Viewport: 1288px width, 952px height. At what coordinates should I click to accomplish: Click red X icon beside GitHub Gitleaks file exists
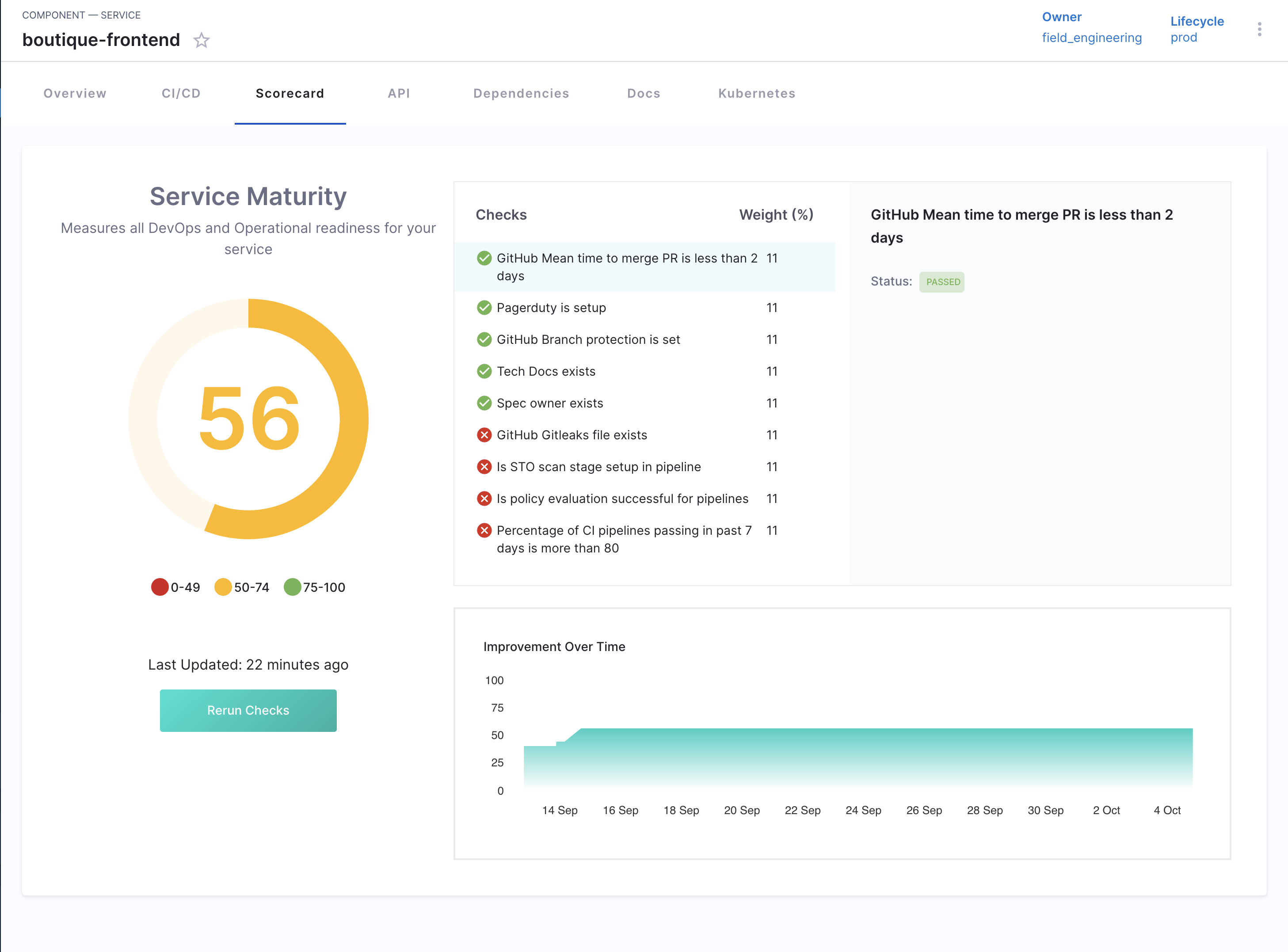coord(484,435)
